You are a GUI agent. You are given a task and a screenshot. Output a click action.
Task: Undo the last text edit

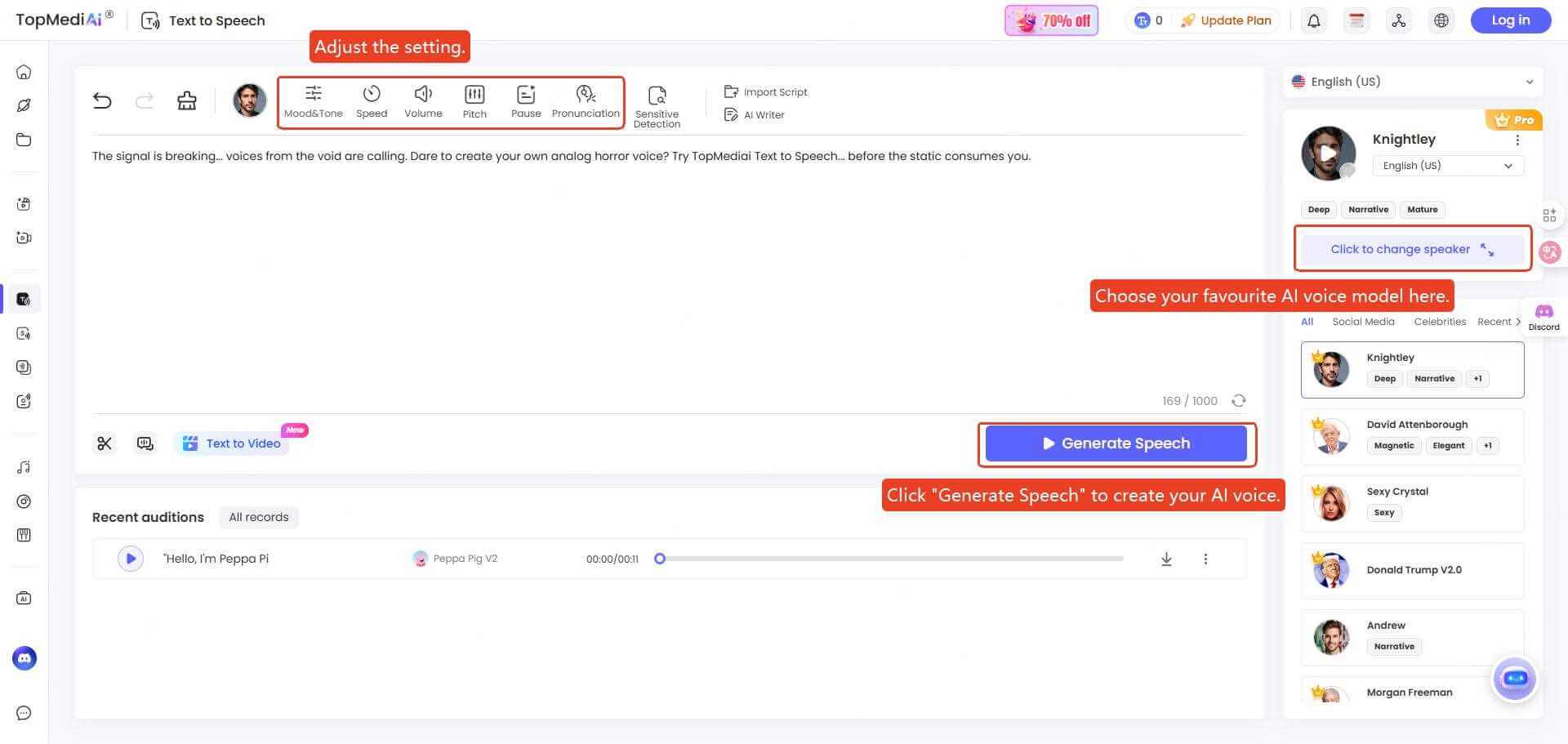(102, 100)
